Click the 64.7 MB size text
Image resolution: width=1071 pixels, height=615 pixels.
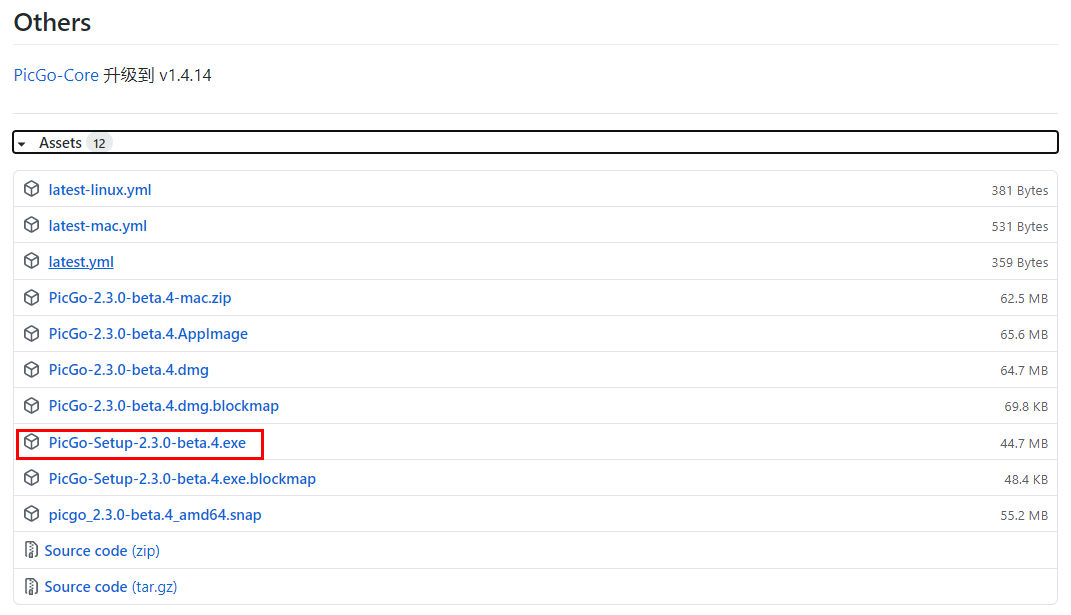(1024, 371)
